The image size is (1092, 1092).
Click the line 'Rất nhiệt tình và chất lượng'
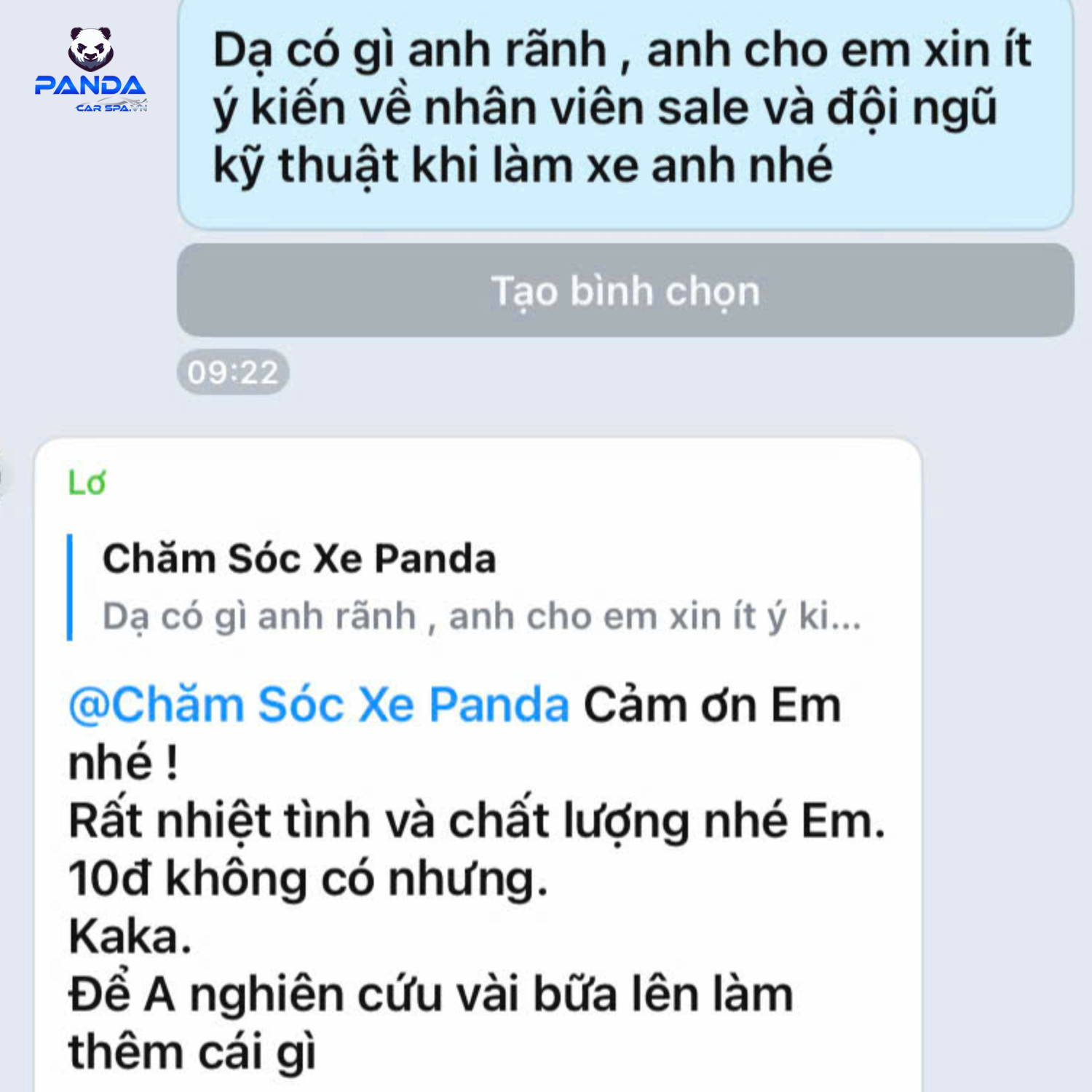click(x=477, y=820)
